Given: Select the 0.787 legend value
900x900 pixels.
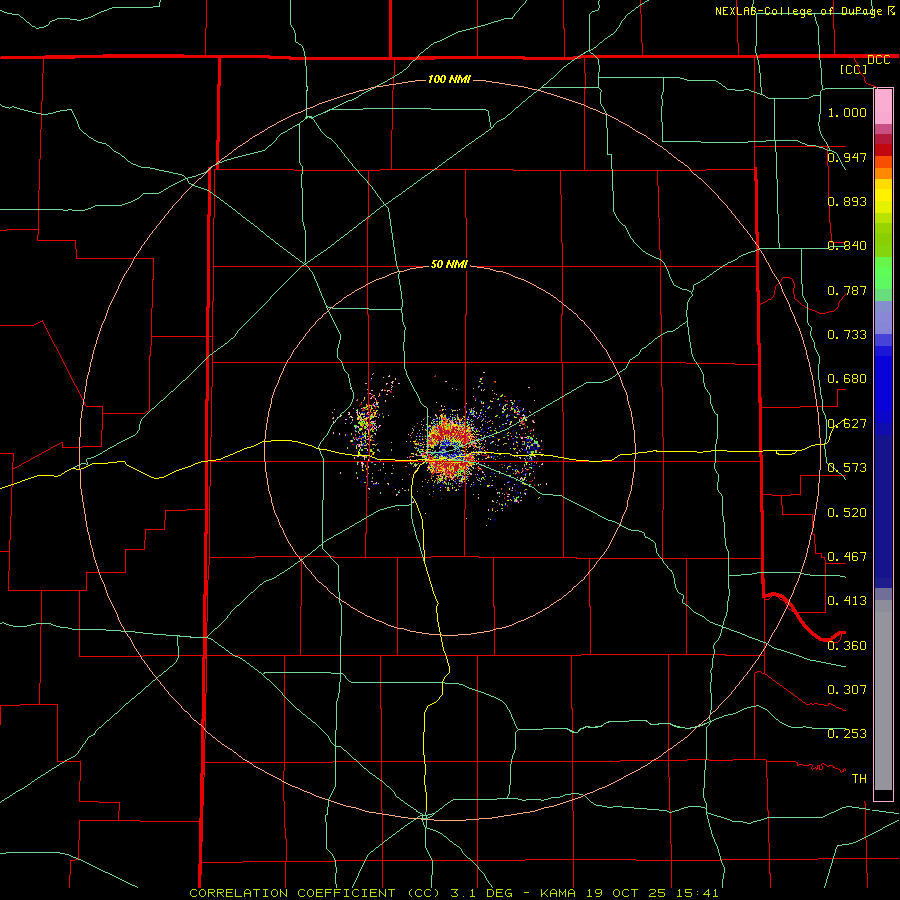Looking at the screenshot, I should [847, 290].
